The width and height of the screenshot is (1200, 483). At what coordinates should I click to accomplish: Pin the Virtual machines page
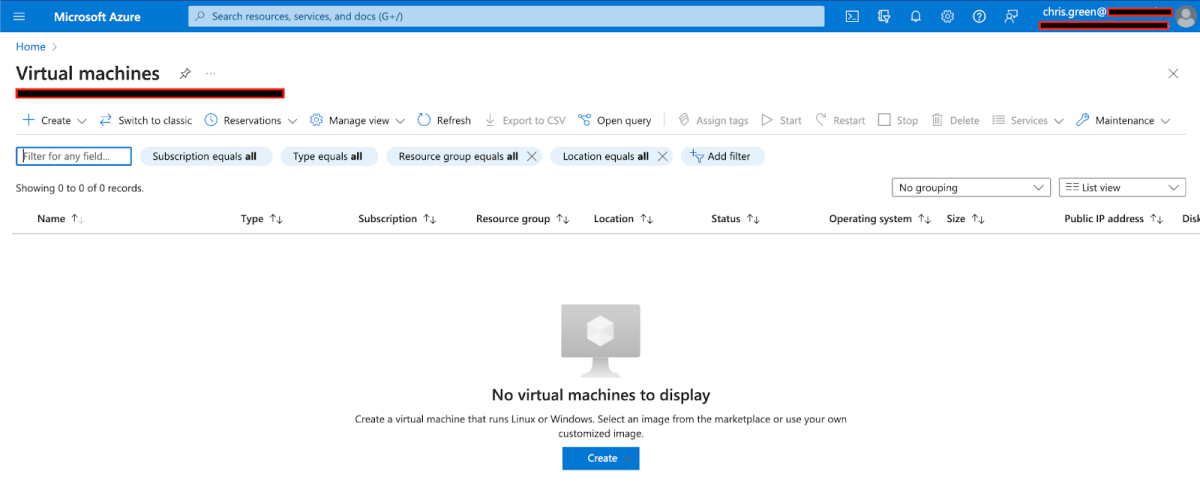[x=184, y=74]
